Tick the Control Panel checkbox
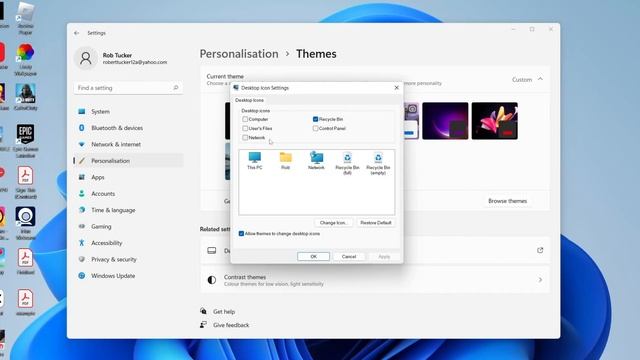The width and height of the screenshot is (640, 360). [316, 128]
